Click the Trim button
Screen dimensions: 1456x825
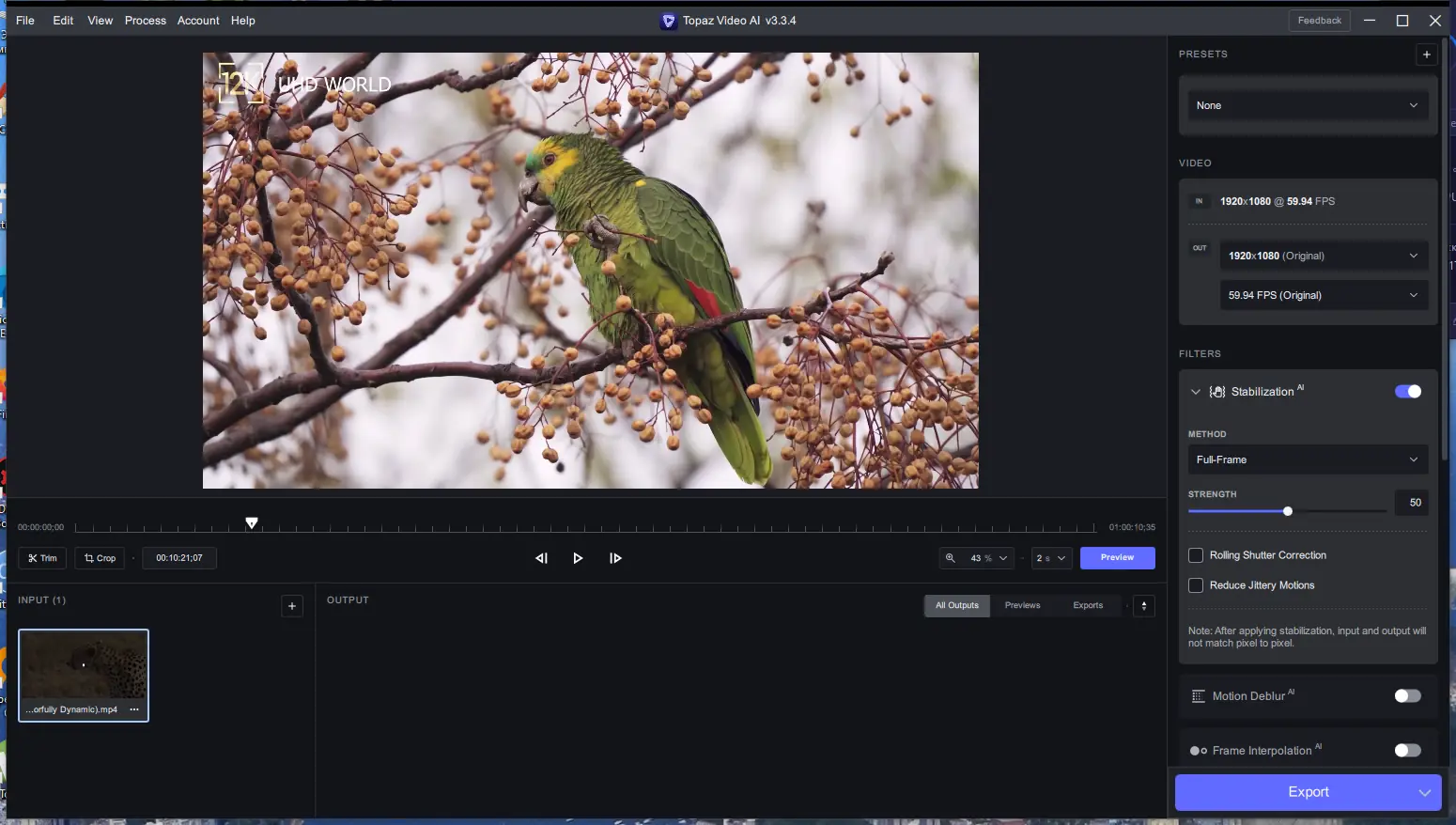tap(42, 558)
